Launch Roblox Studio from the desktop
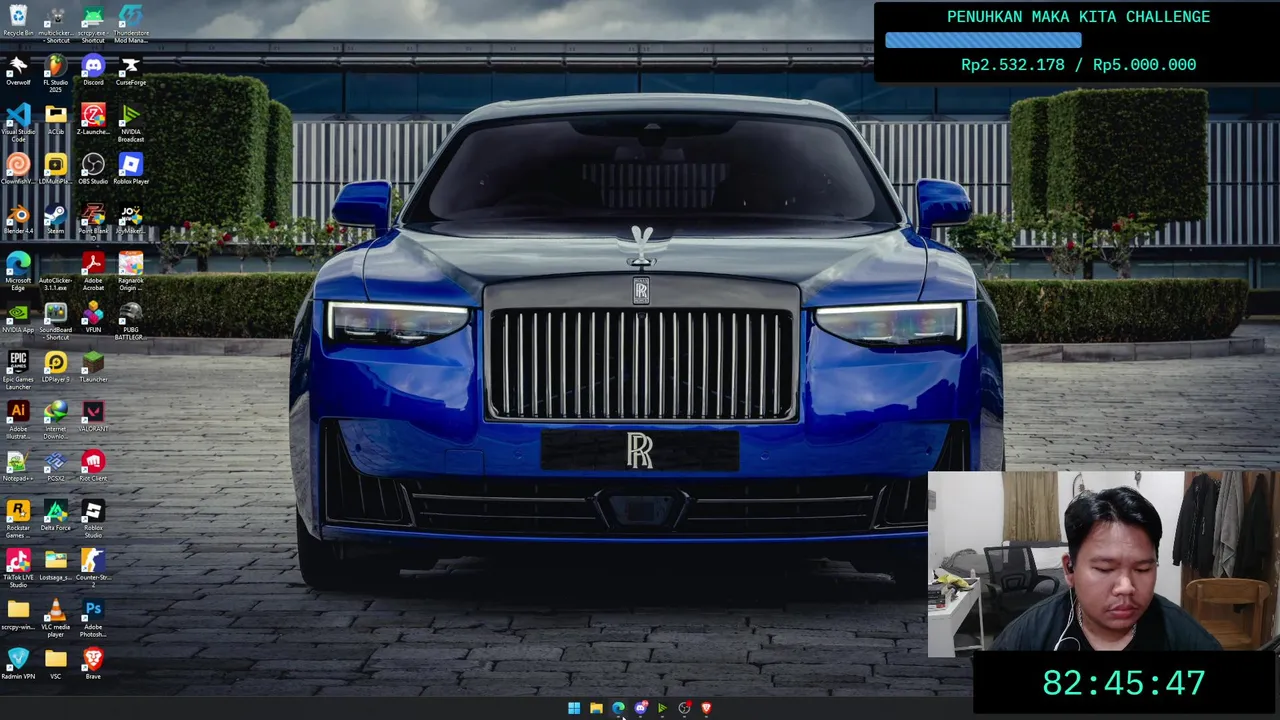 click(93, 519)
